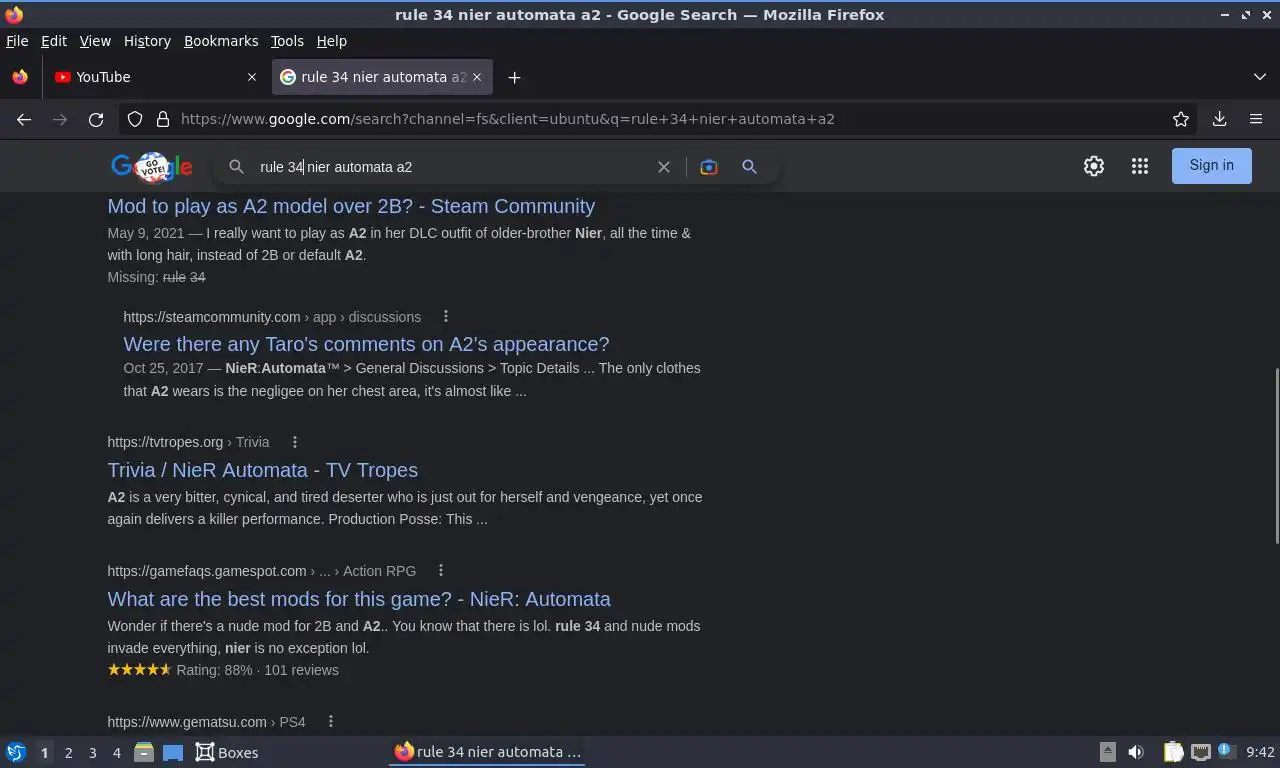Click inside the Google search query field
Viewport: 1280px width, 768px height.
click(450, 167)
